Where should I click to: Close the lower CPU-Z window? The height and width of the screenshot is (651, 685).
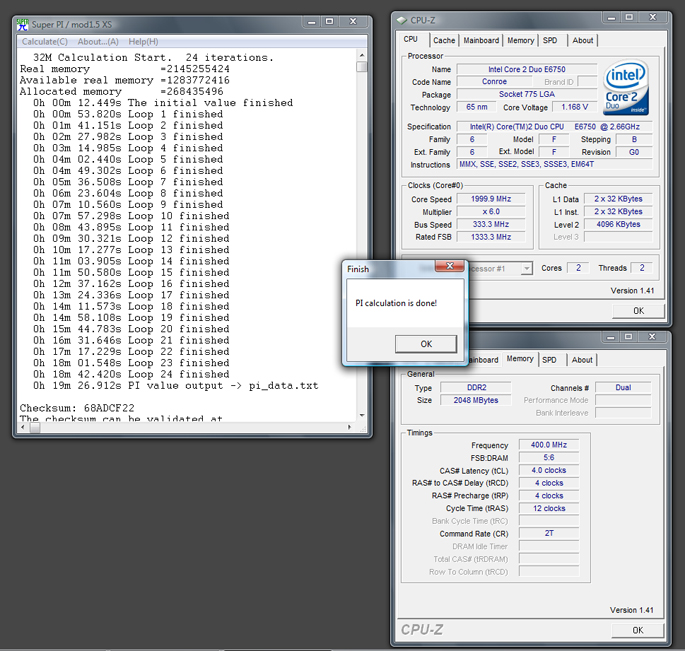(x=652, y=337)
